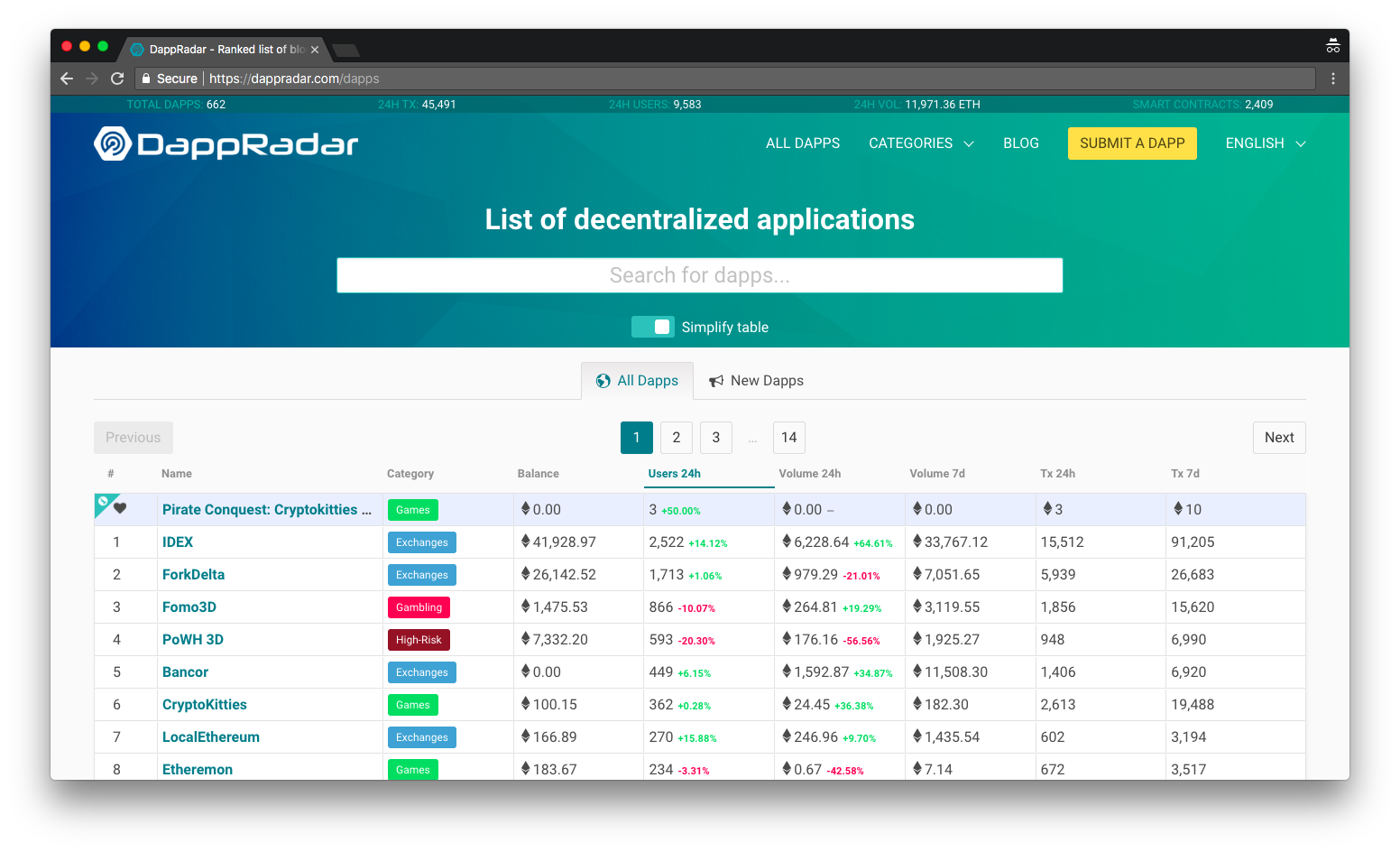
Task: Open the LocalEthereum dapp page
Action: click(211, 737)
